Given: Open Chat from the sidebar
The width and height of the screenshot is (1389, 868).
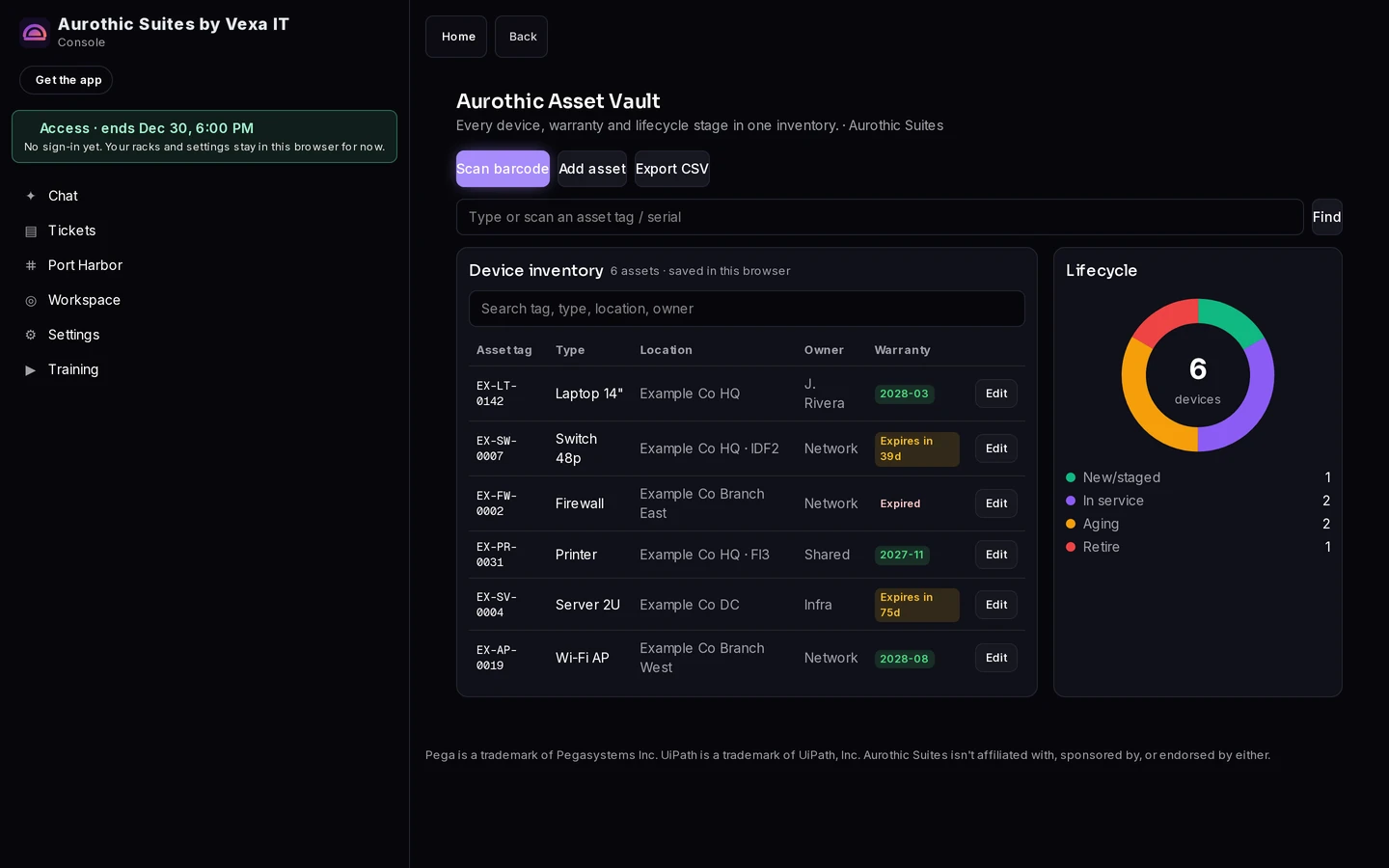Looking at the screenshot, I should (x=63, y=196).
